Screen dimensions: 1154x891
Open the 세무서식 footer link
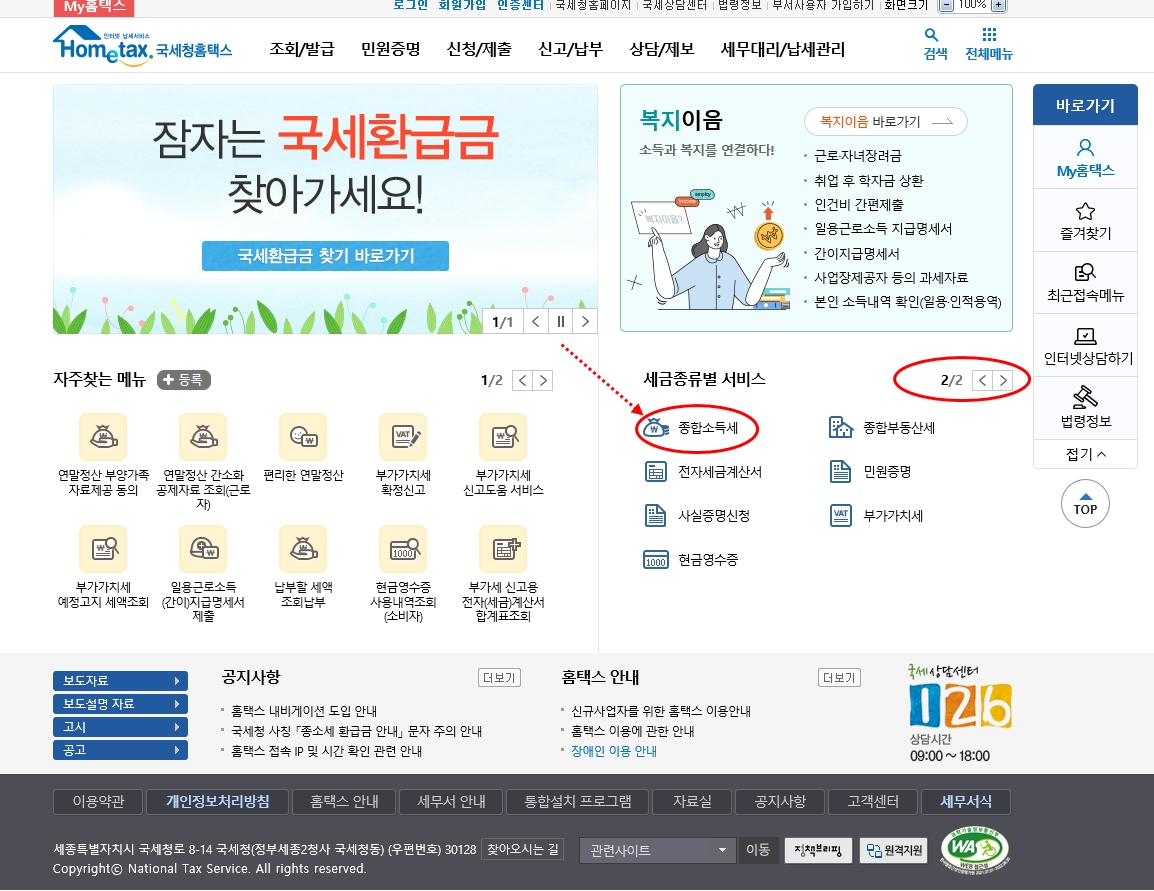pyautogui.click(x=966, y=801)
